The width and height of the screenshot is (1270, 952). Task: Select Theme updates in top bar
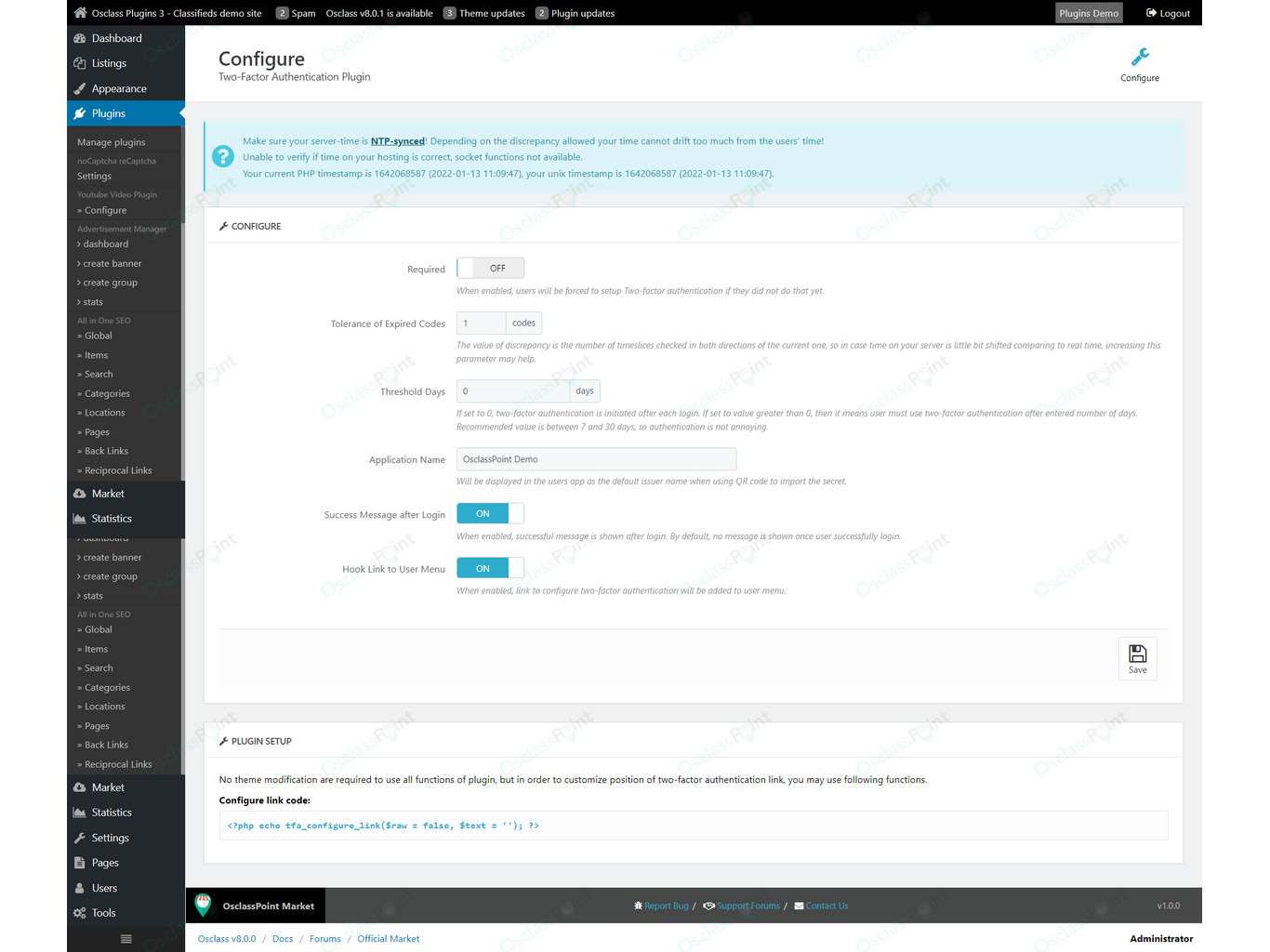(x=484, y=13)
